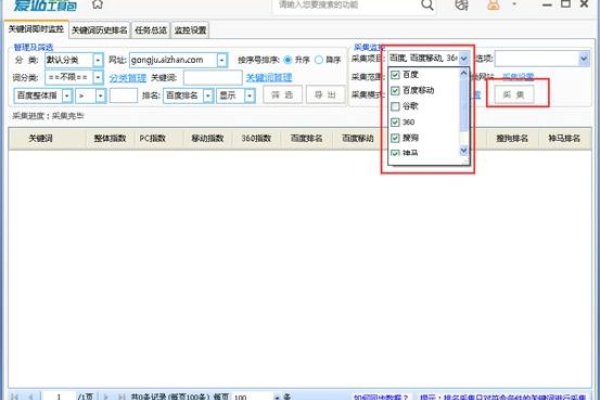The image size is (600, 400).
Task: Click the 360指数 column header
Action: pyautogui.click(x=256, y=138)
